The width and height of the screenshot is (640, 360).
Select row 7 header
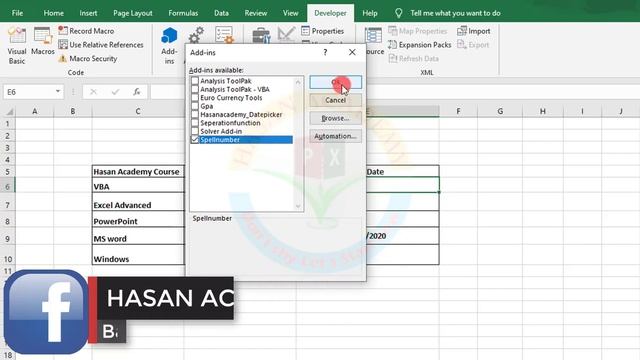coord(7,204)
